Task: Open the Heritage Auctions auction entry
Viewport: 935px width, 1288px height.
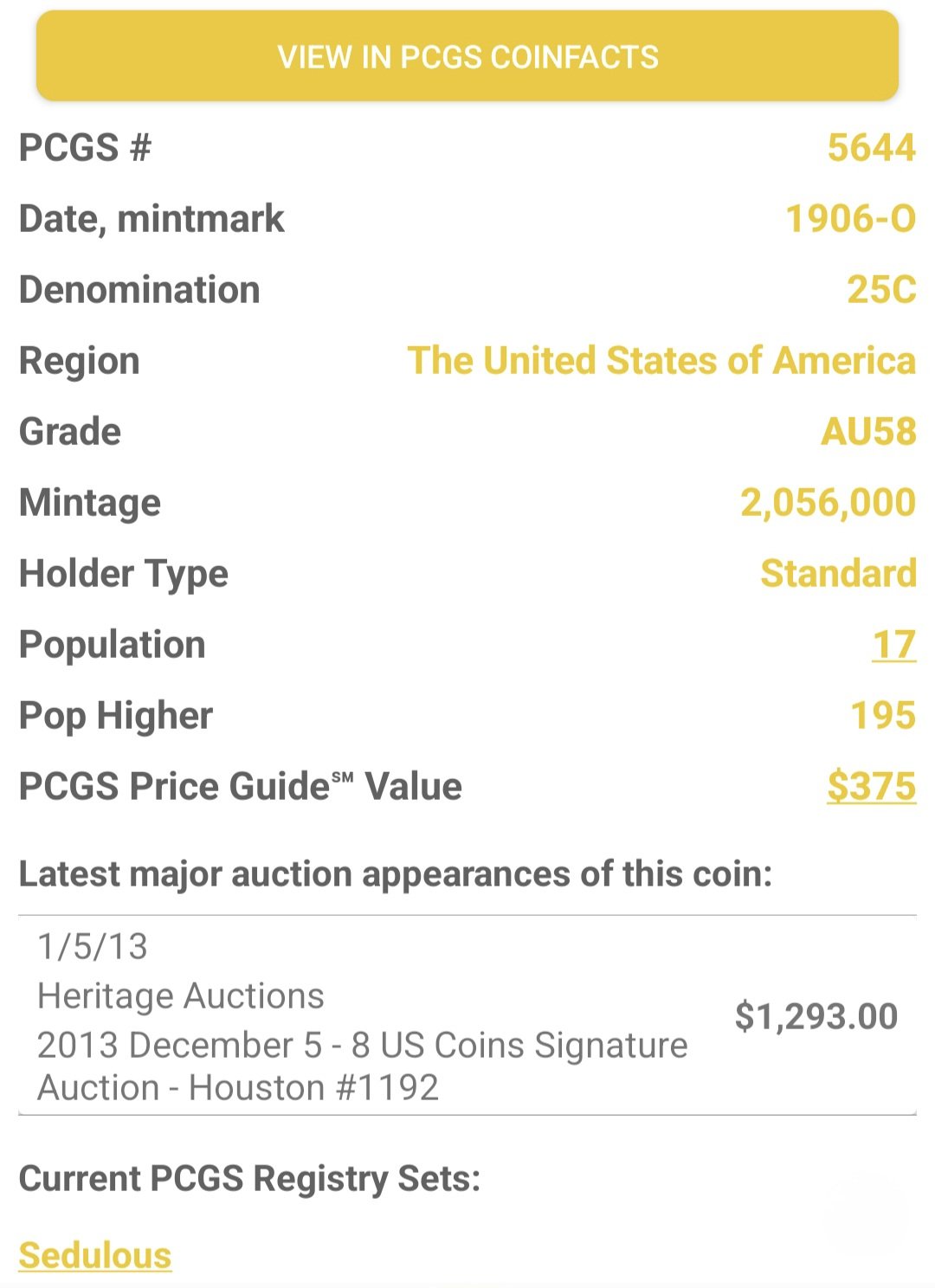Action: click(x=467, y=1016)
